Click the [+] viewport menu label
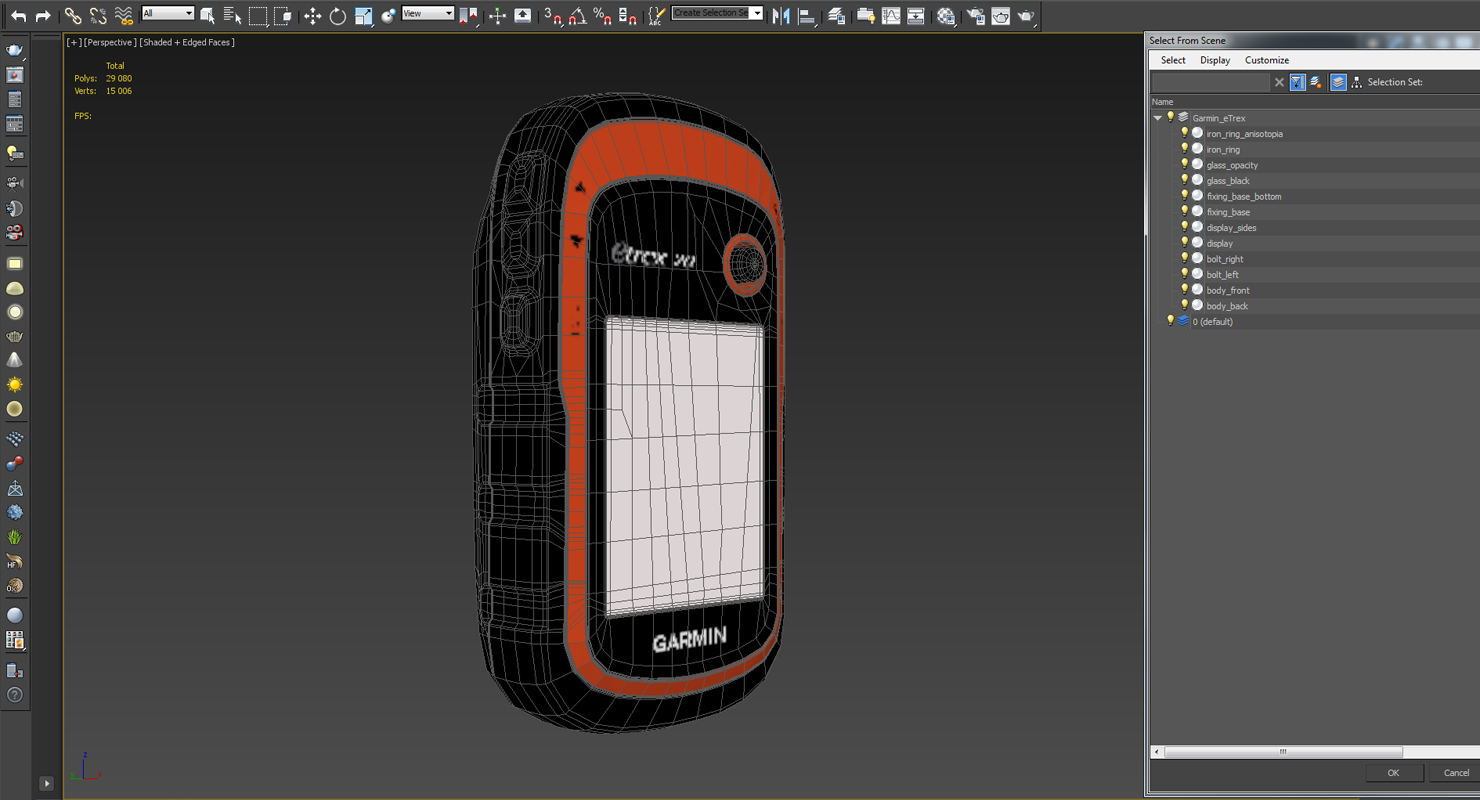This screenshot has height=800, width=1480. click(x=73, y=42)
